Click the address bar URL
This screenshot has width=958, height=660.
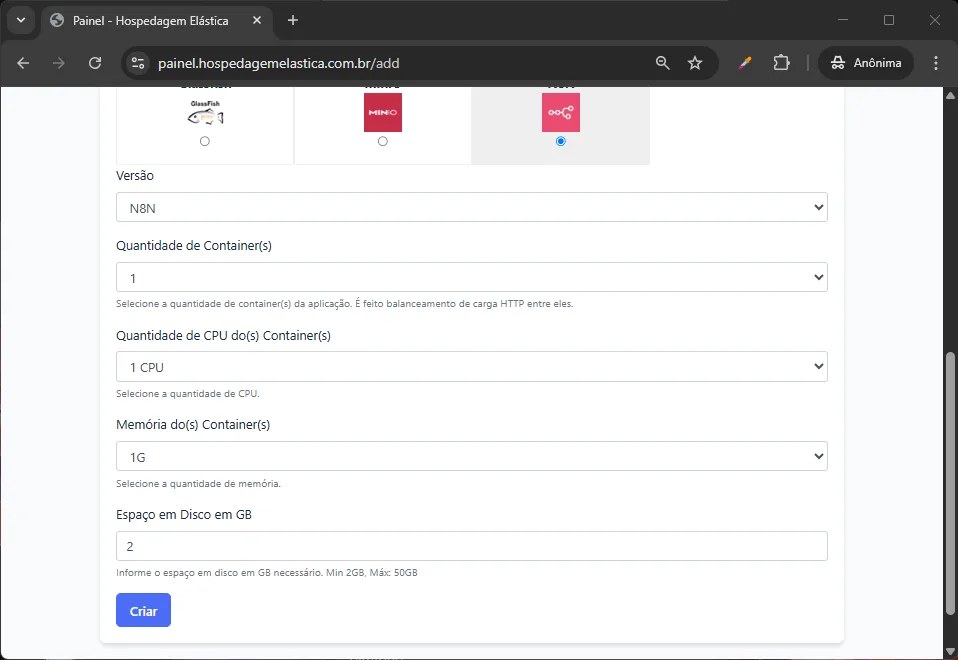(279, 63)
